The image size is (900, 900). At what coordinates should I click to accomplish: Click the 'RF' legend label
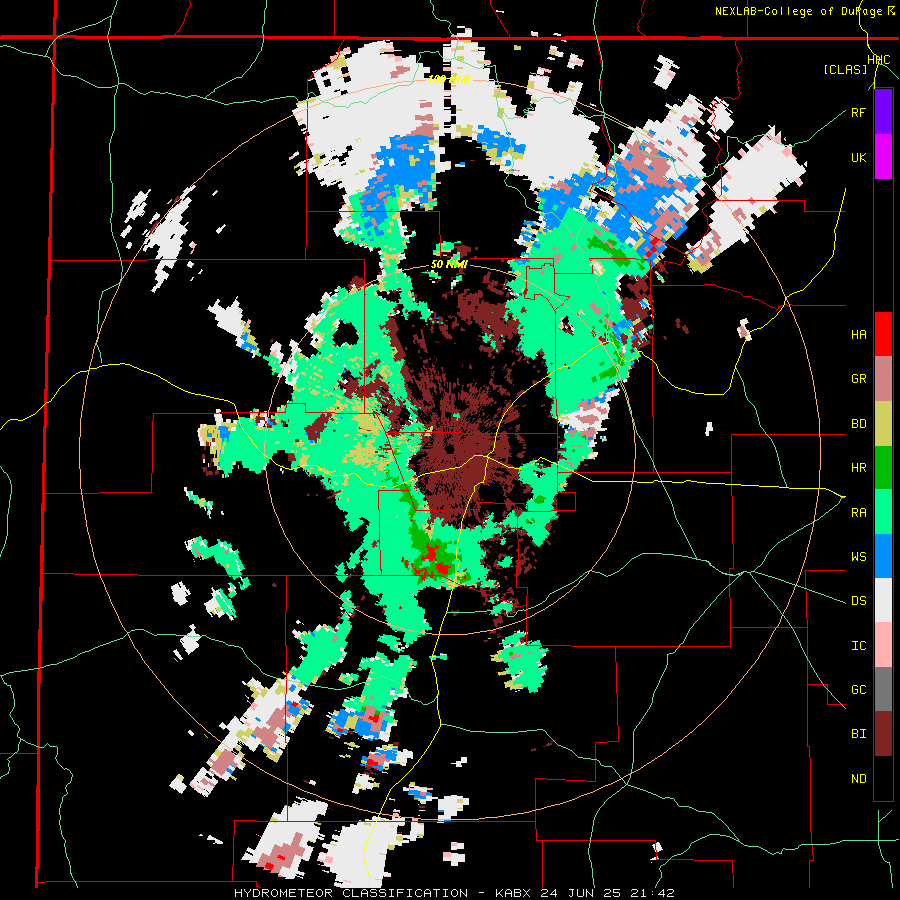858,112
